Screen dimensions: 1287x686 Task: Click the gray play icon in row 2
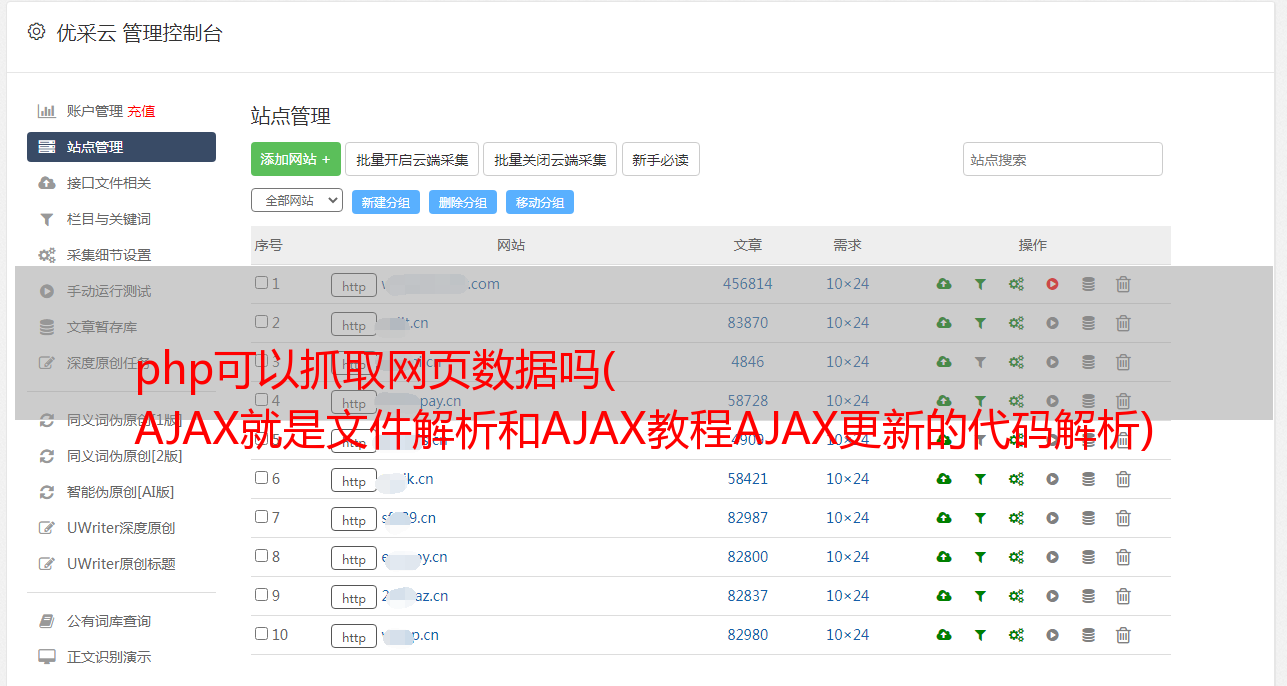tap(1052, 323)
